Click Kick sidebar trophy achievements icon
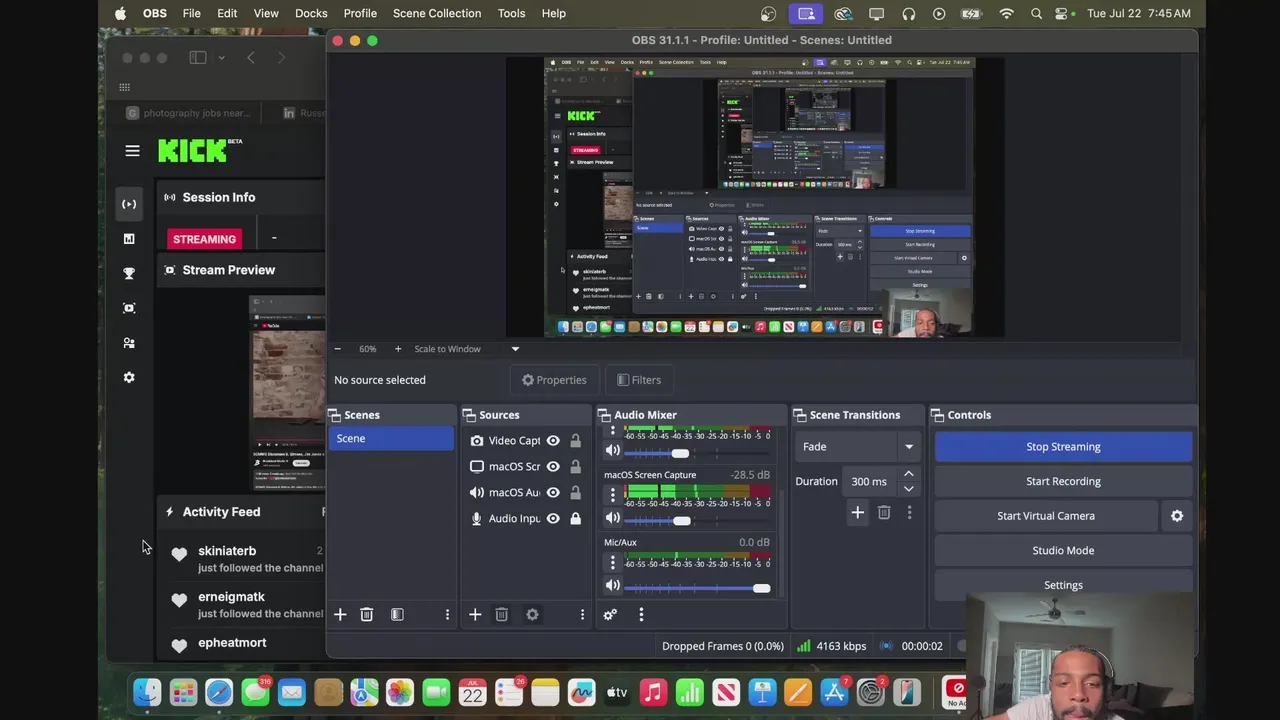Viewport: 1280px width, 720px height. 129,273
